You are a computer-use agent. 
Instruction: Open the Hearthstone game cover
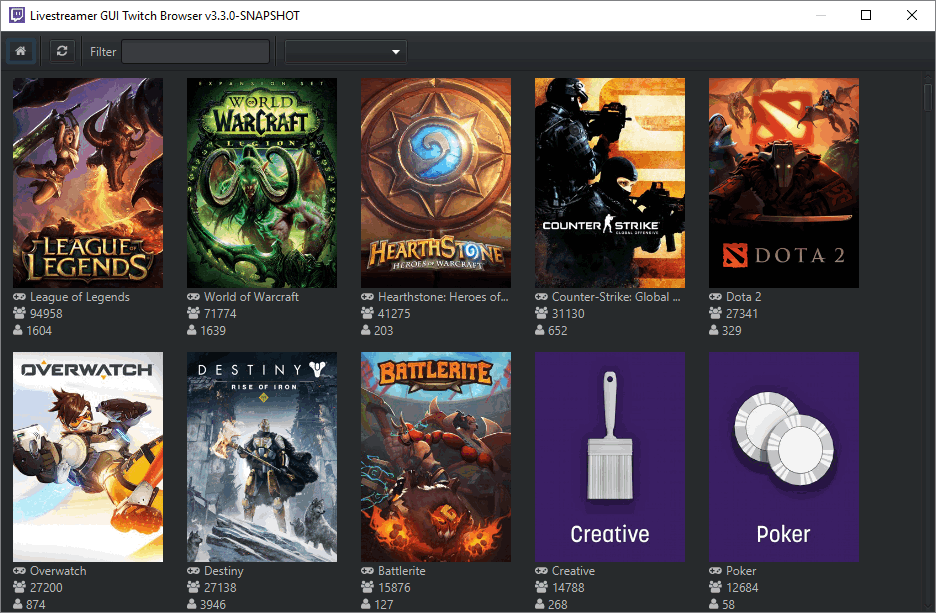pos(436,183)
